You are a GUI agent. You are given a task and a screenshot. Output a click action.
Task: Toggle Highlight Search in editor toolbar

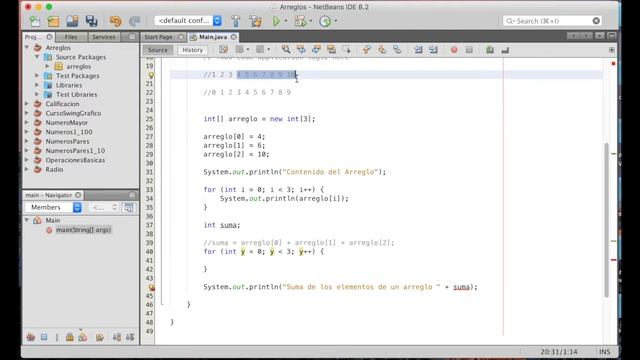pyautogui.click(x=331, y=50)
